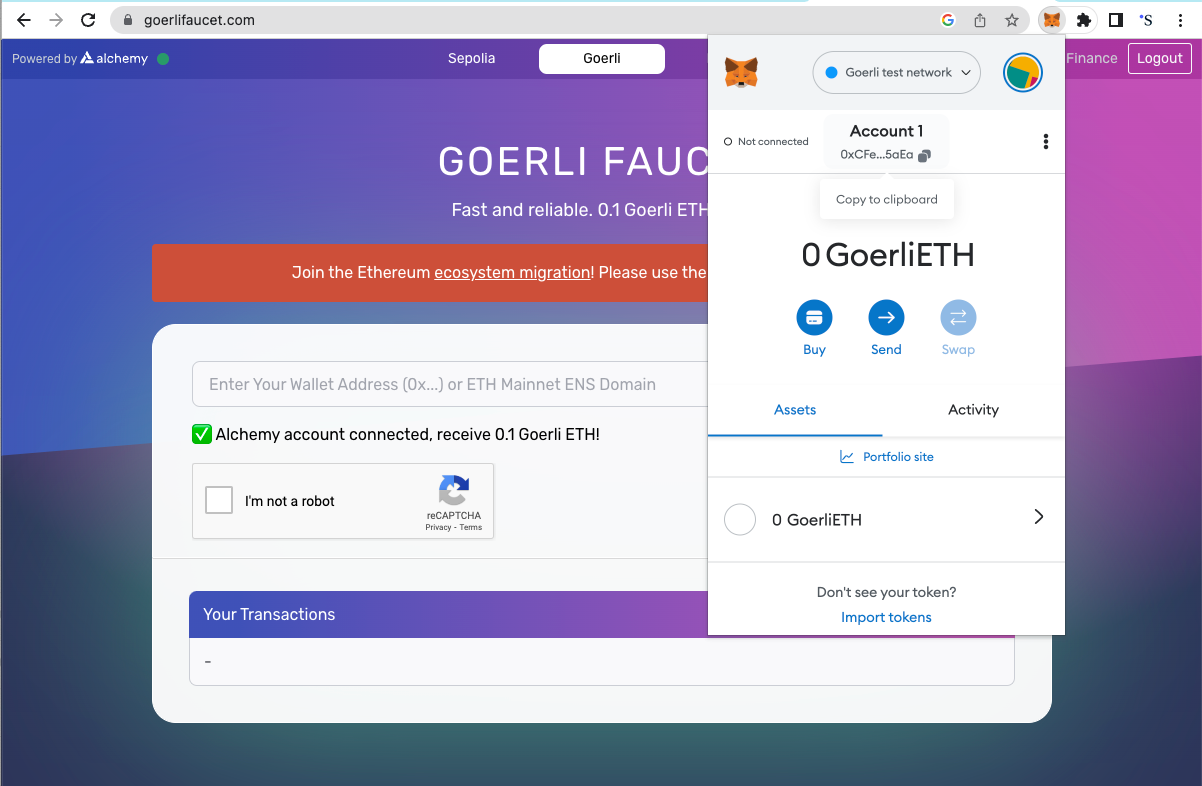Switch to the Sepolia network tab
The image size is (1202, 786).
pos(472,59)
